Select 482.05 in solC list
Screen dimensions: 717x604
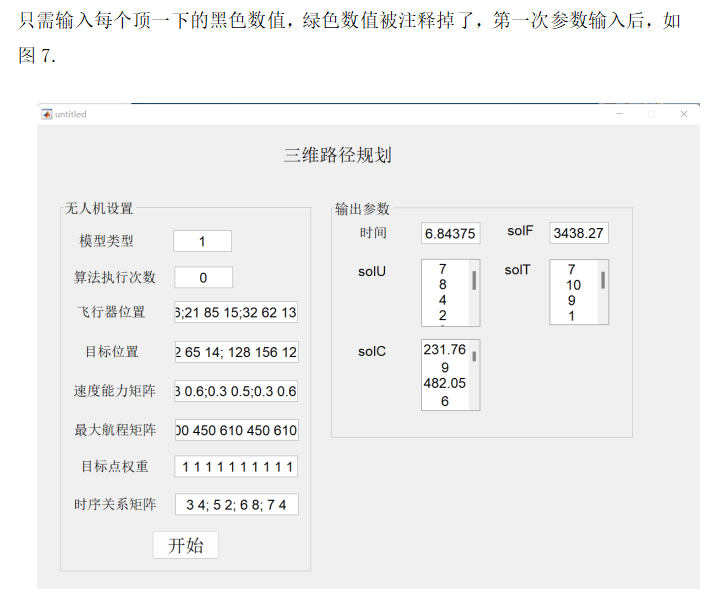[444, 383]
